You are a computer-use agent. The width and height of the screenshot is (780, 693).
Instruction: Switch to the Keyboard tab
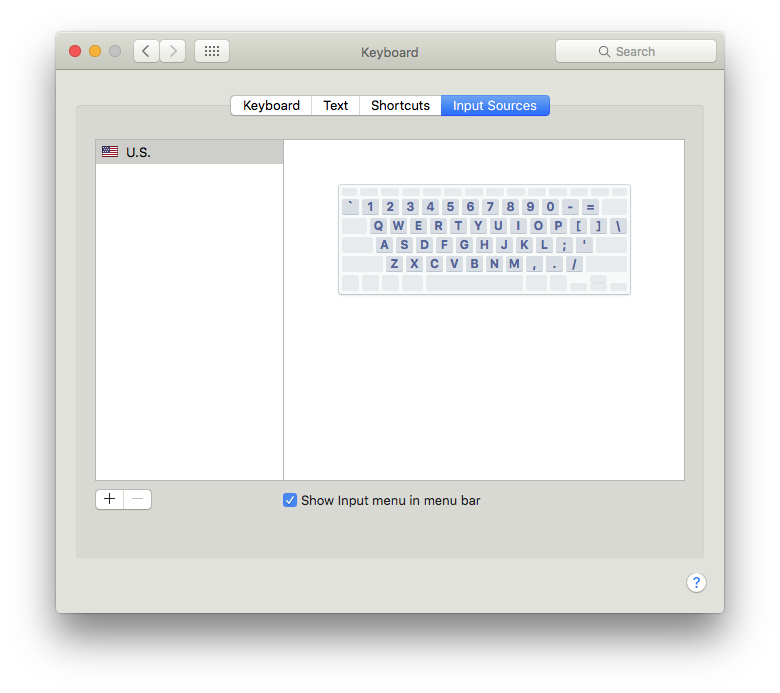point(271,105)
